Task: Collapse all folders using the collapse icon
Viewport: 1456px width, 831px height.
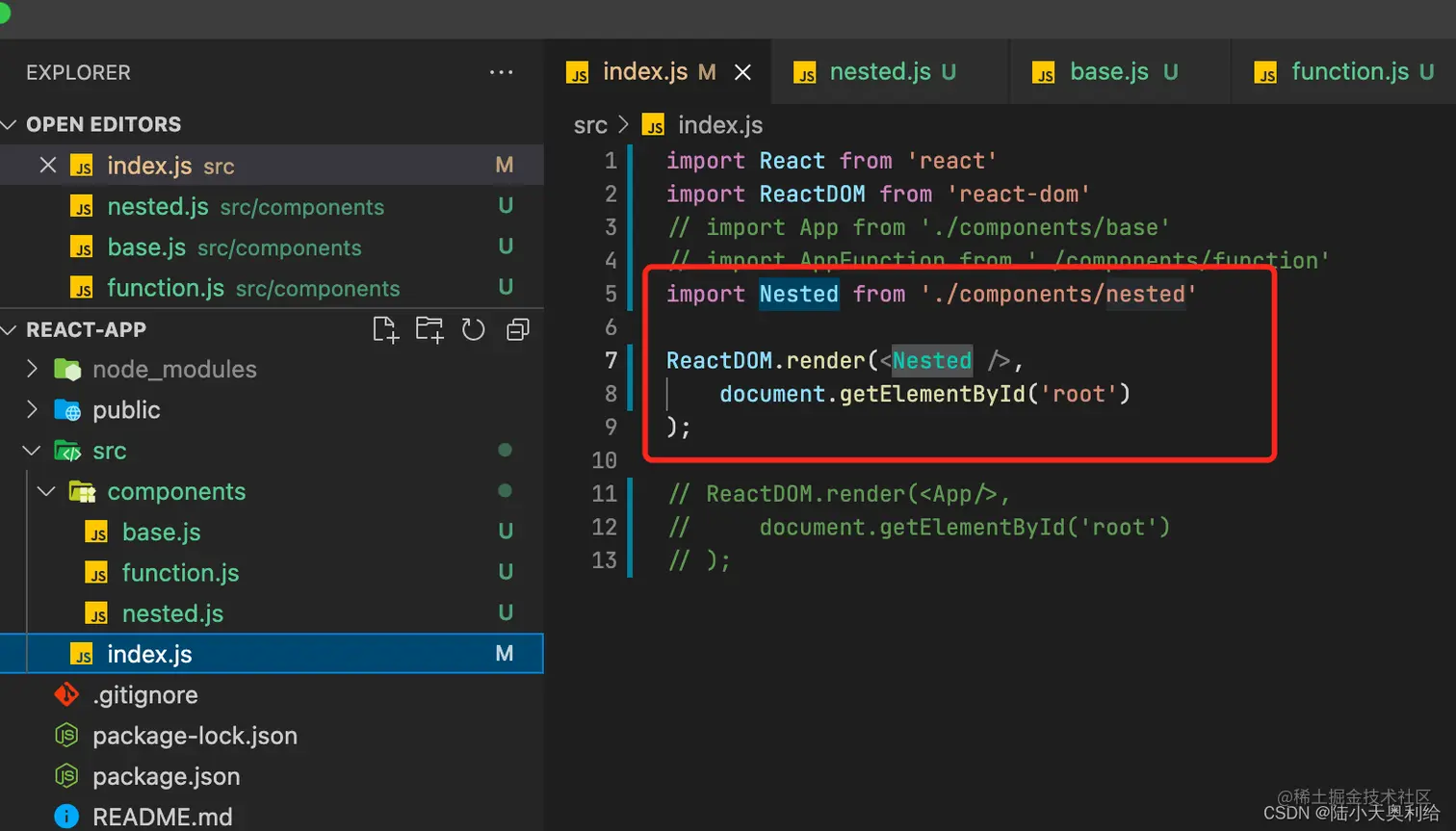Action: click(x=518, y=329)
